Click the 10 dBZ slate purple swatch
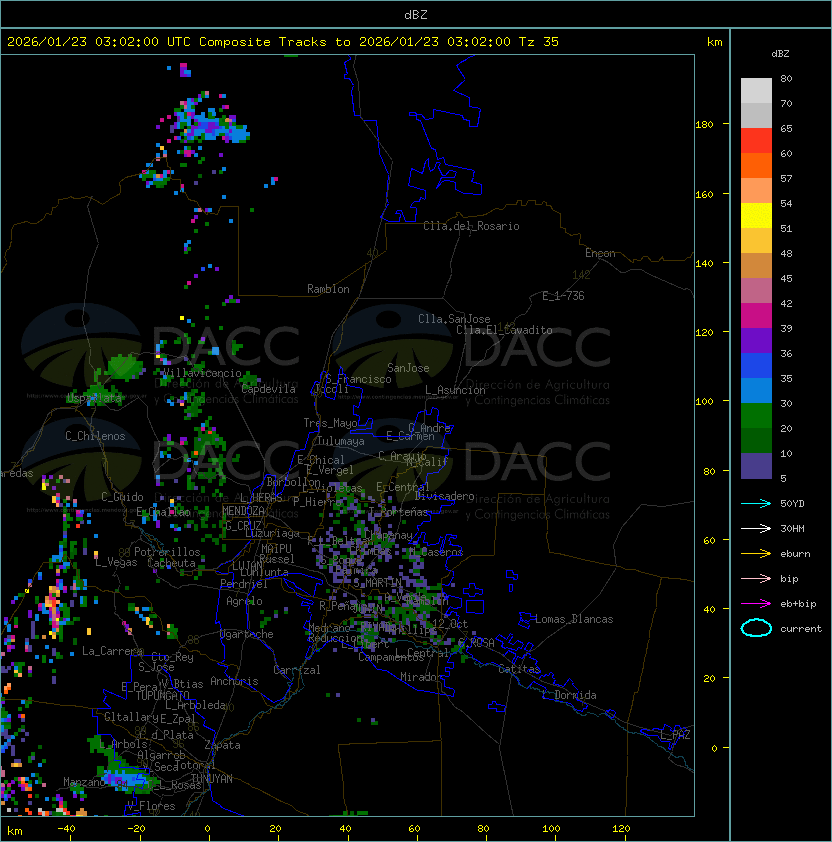 [756, 466]
